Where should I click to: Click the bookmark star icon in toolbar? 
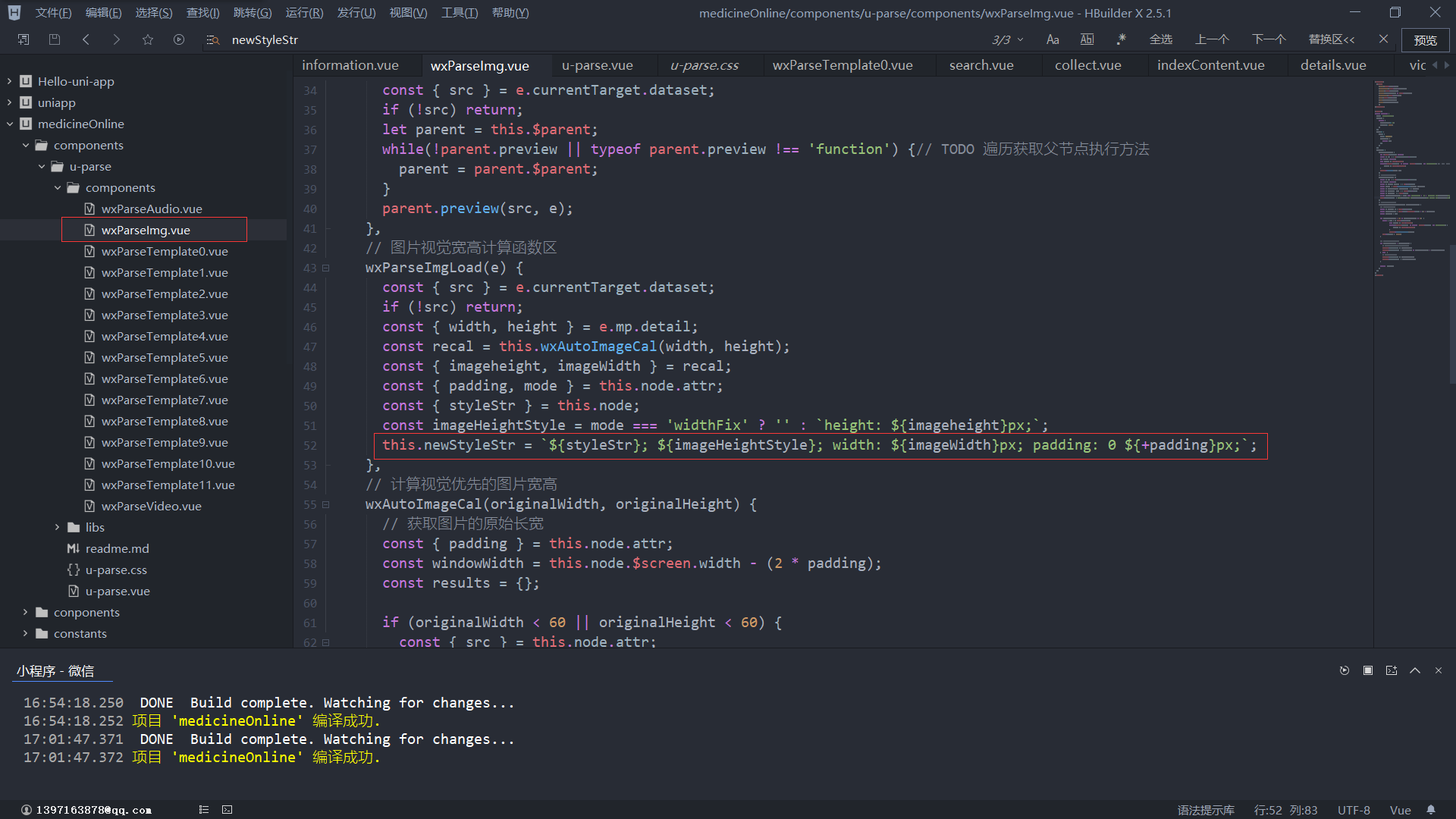[148, 39]
